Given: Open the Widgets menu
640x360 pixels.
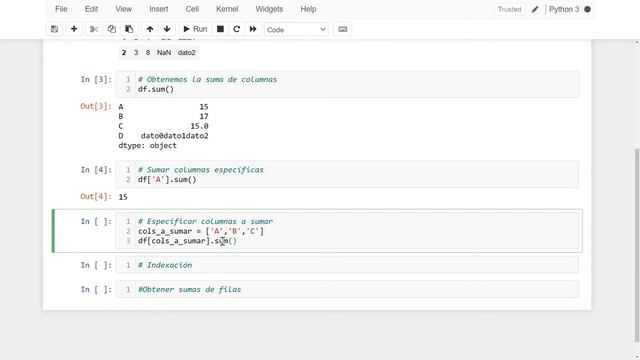Looking at the screenshot, I should coord(269,9).
